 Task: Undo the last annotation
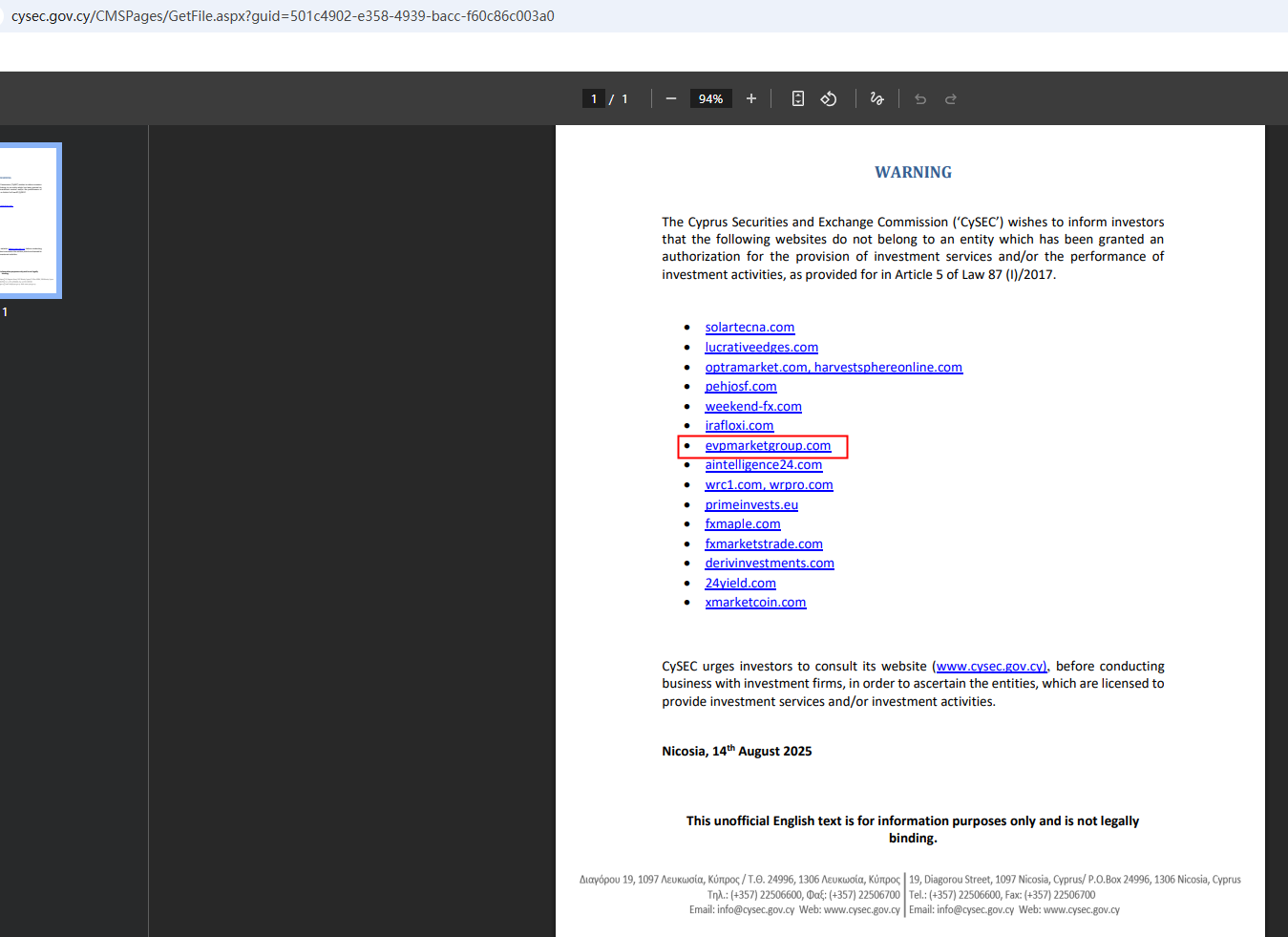click(x=920, y=98)
